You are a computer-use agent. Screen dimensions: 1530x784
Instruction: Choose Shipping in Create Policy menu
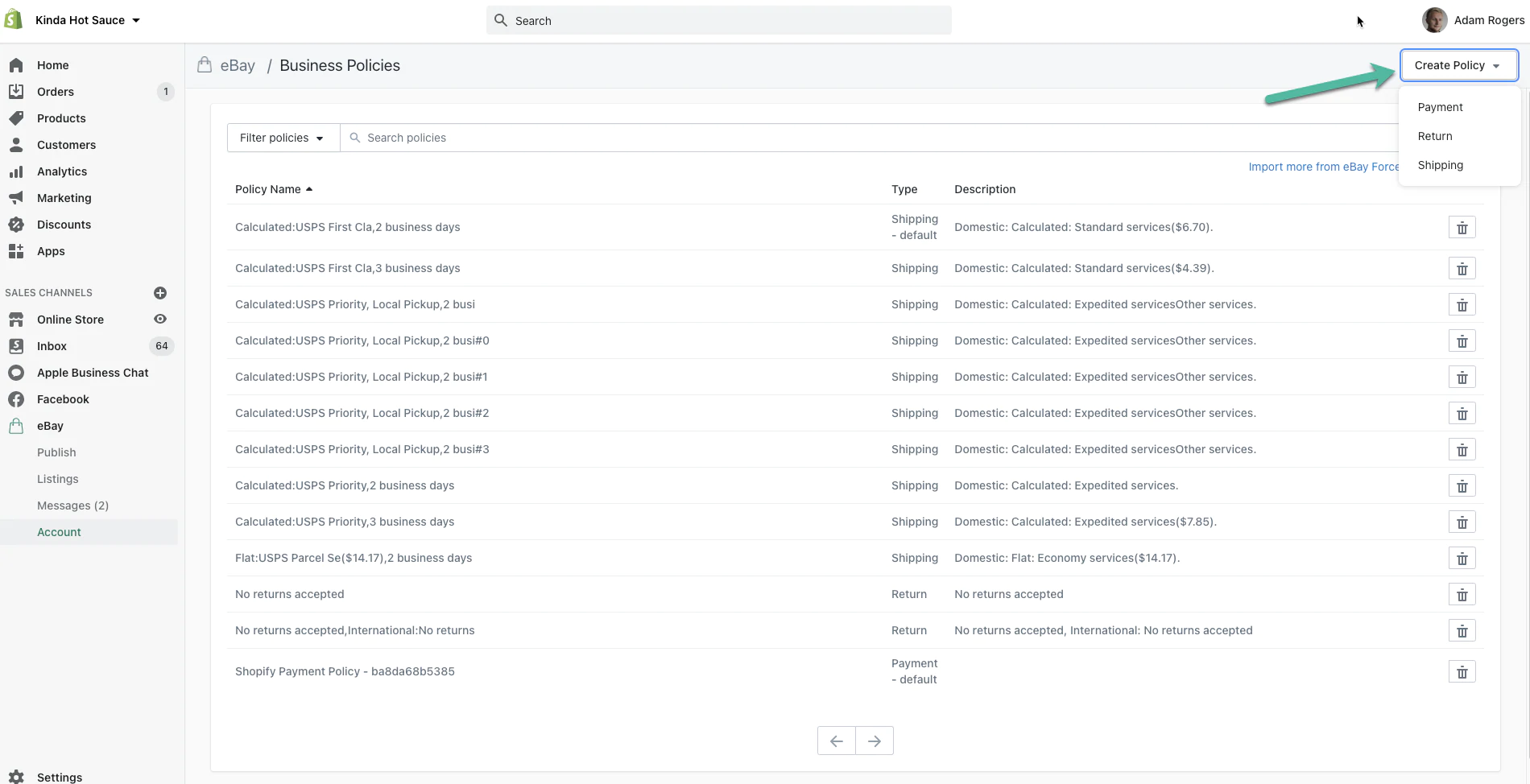[x=1440, y=165]
